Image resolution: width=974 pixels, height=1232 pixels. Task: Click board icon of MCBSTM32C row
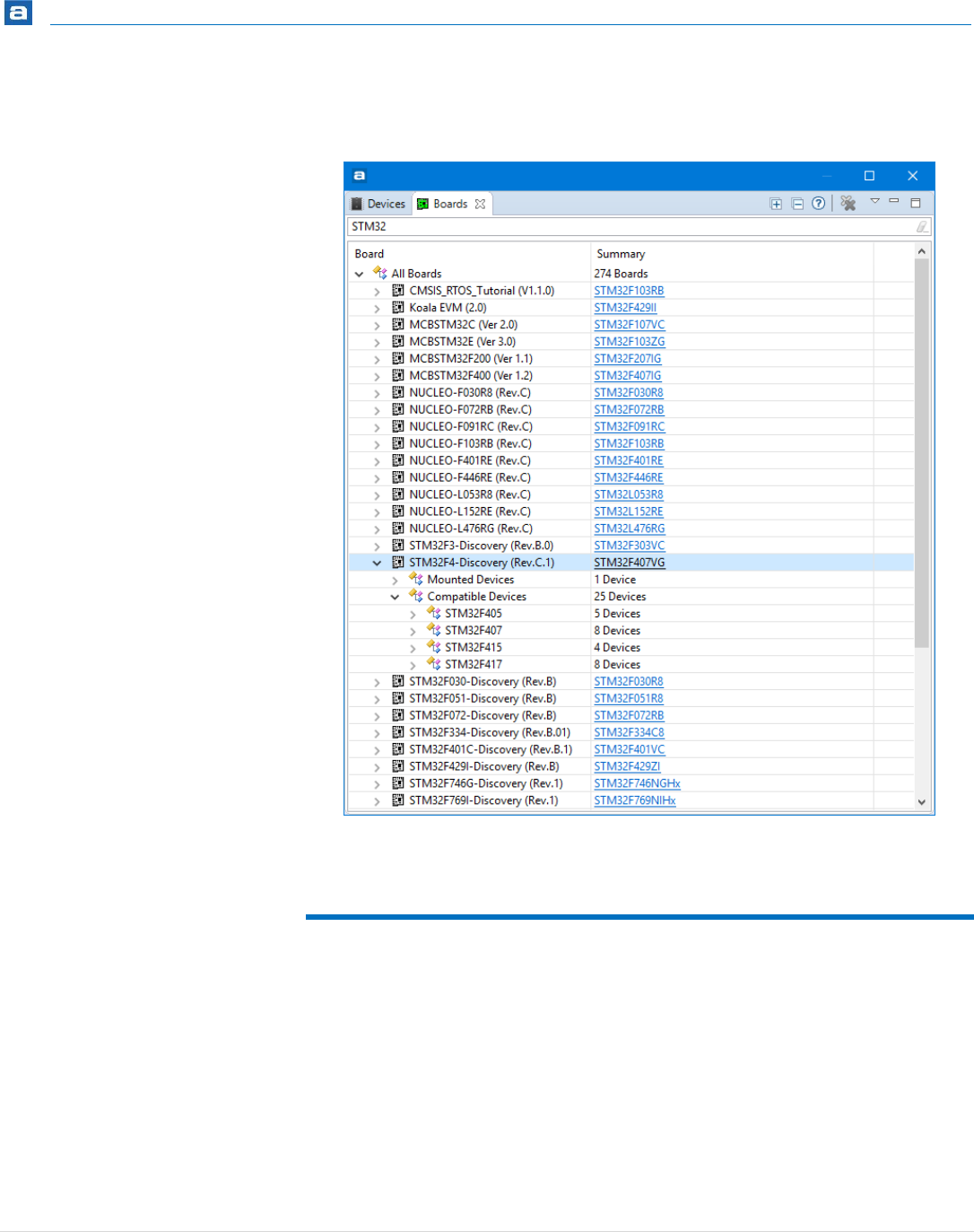[398, 324]
